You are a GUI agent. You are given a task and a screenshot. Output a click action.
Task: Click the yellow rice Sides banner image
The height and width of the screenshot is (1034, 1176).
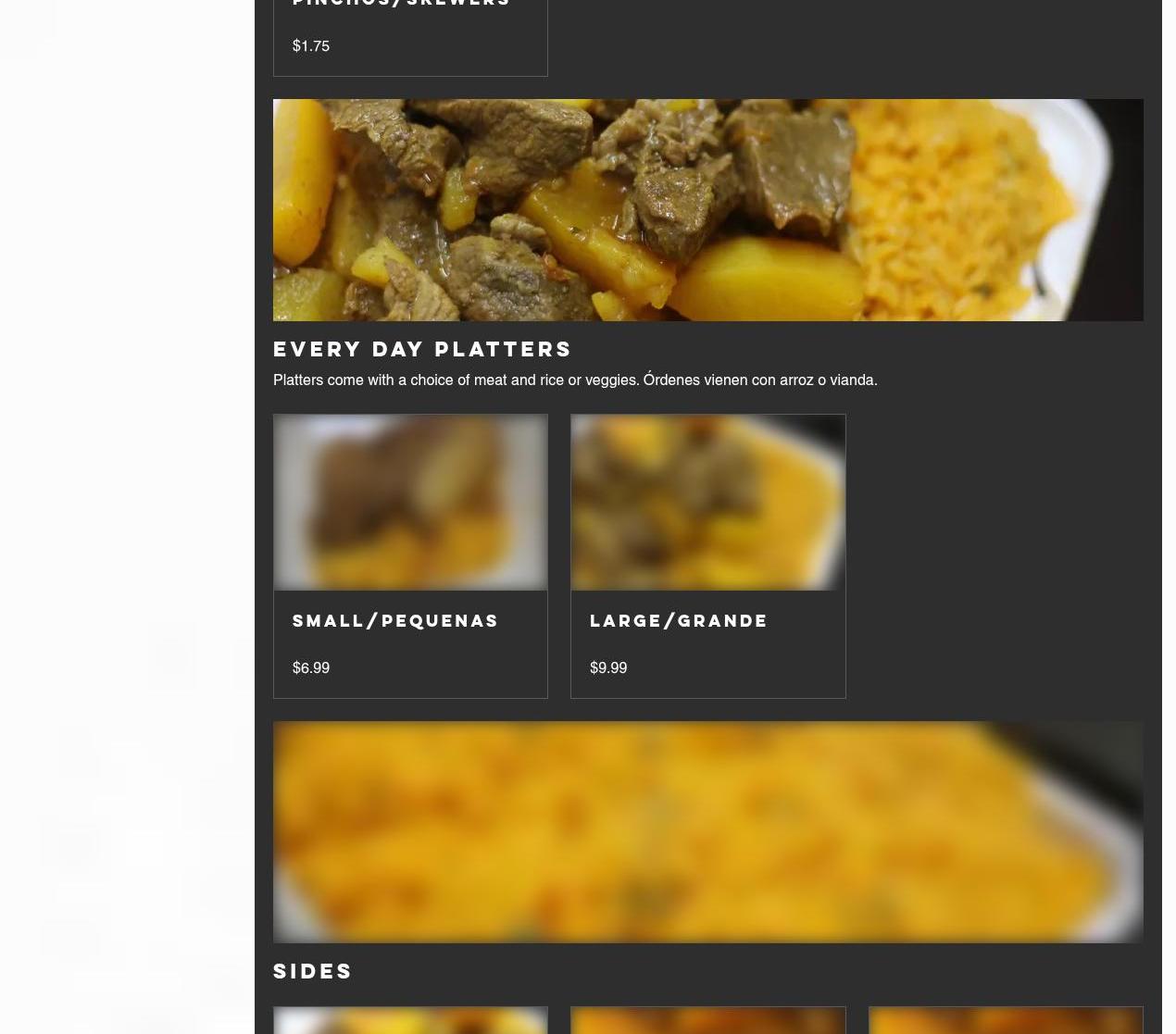point(708,832)
